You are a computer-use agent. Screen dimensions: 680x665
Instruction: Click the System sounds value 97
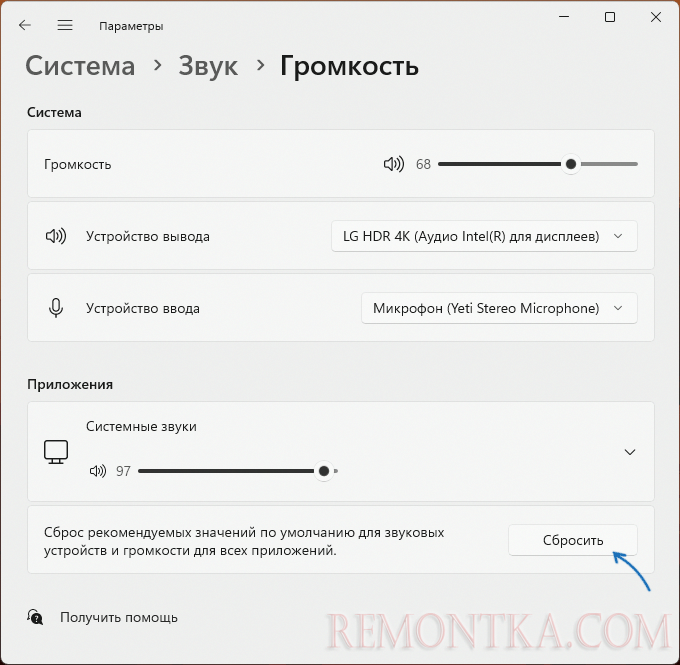[x=123, y=471]
